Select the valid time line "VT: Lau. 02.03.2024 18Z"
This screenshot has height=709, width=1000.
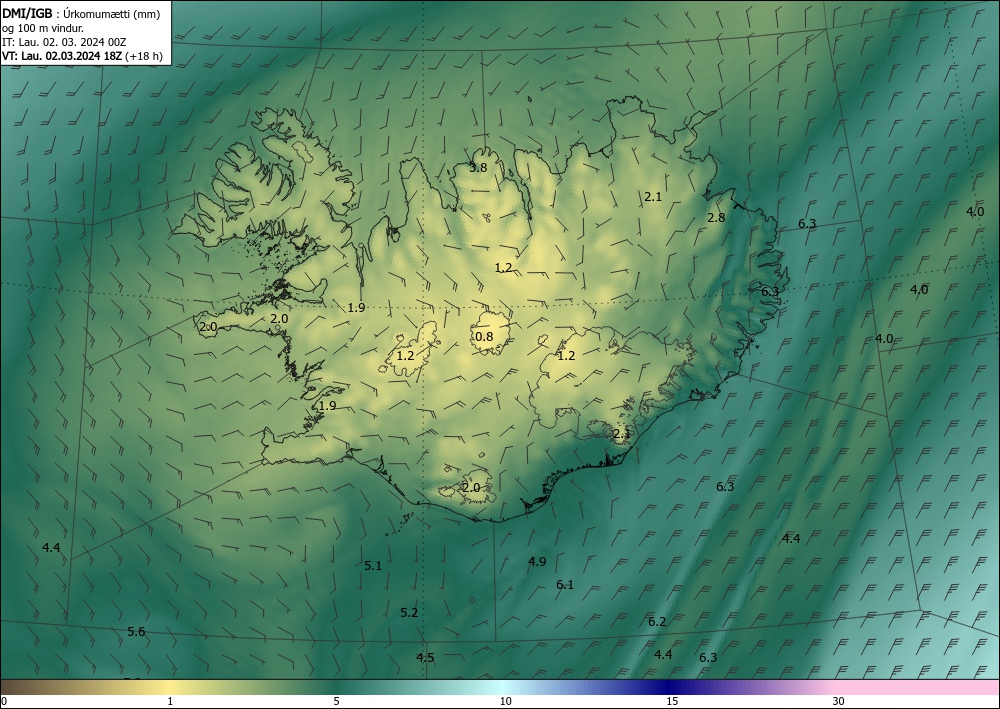(62, 56)
